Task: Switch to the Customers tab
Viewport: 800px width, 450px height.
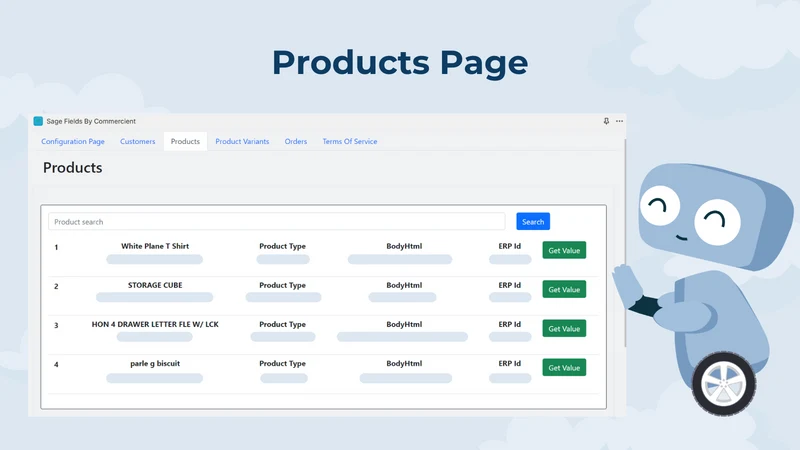Action: pos(137,141)
